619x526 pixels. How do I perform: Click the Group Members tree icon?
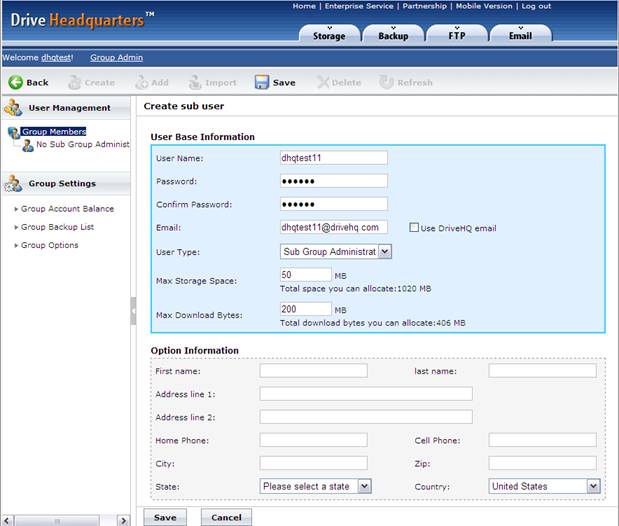13,133
